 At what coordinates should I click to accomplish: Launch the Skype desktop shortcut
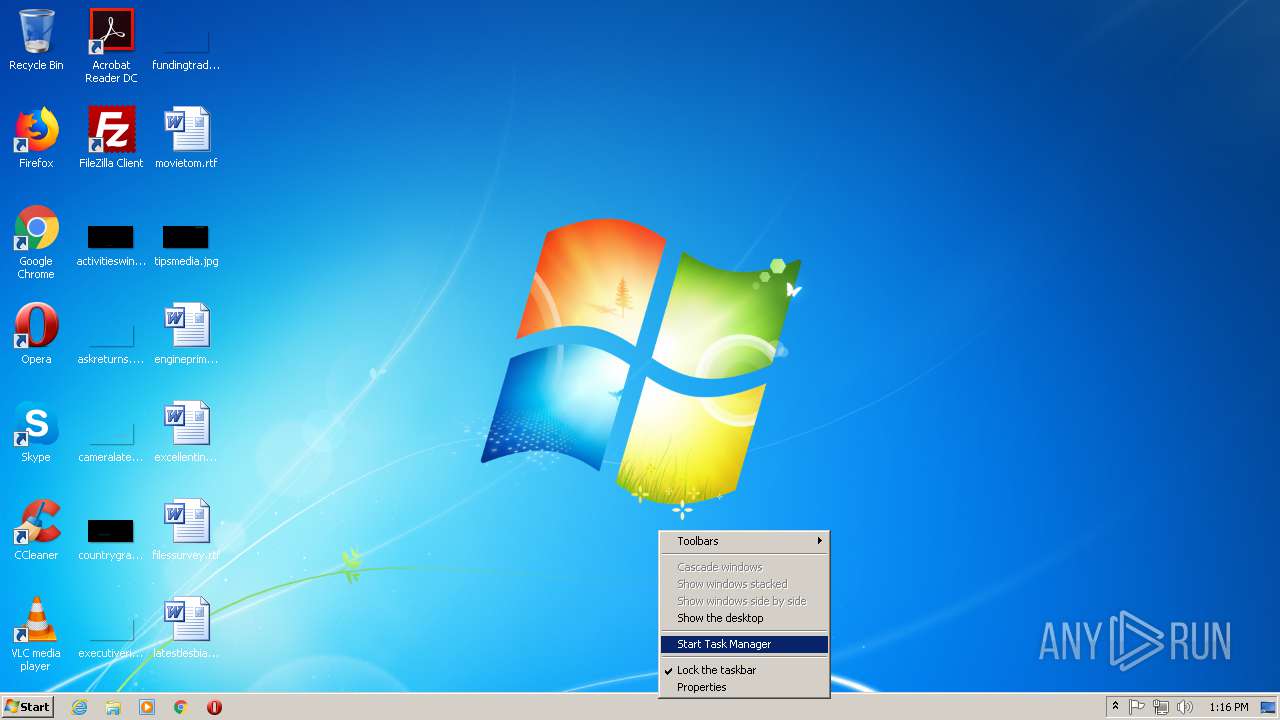point(36,432)
